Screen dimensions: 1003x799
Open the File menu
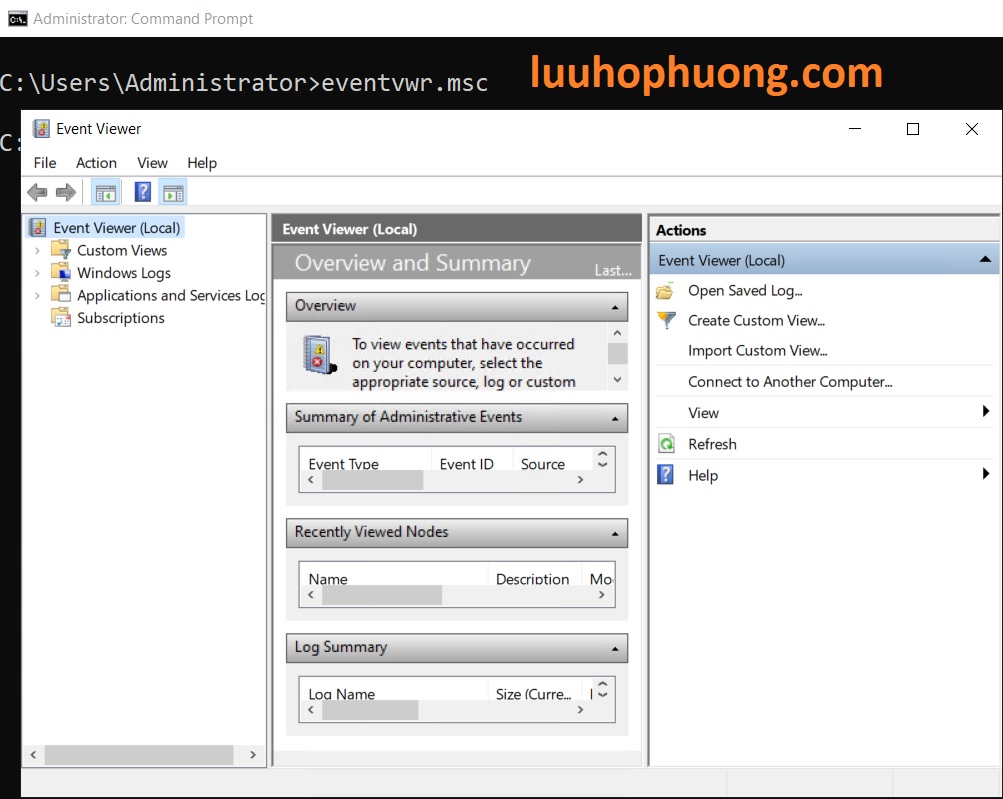[45, 163]
